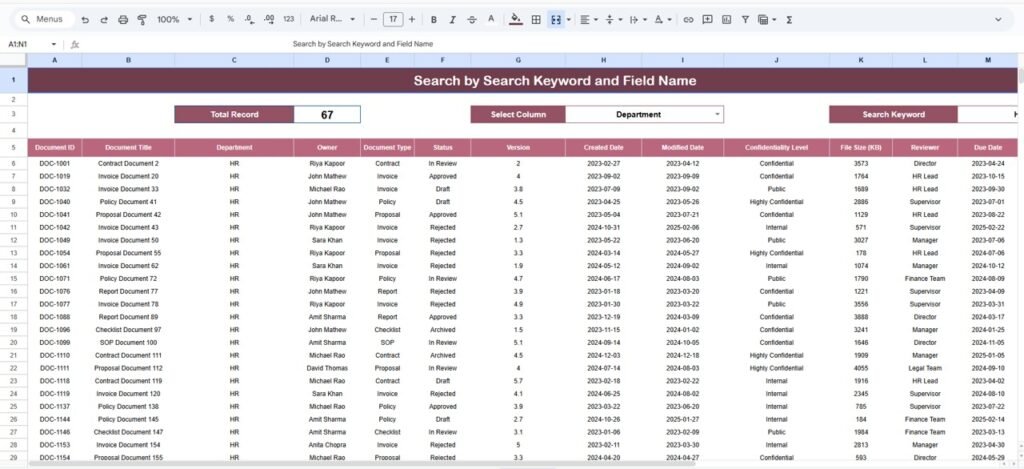Open text rotation dropdown
This screenshot has height=469, width=1024.
663,20
